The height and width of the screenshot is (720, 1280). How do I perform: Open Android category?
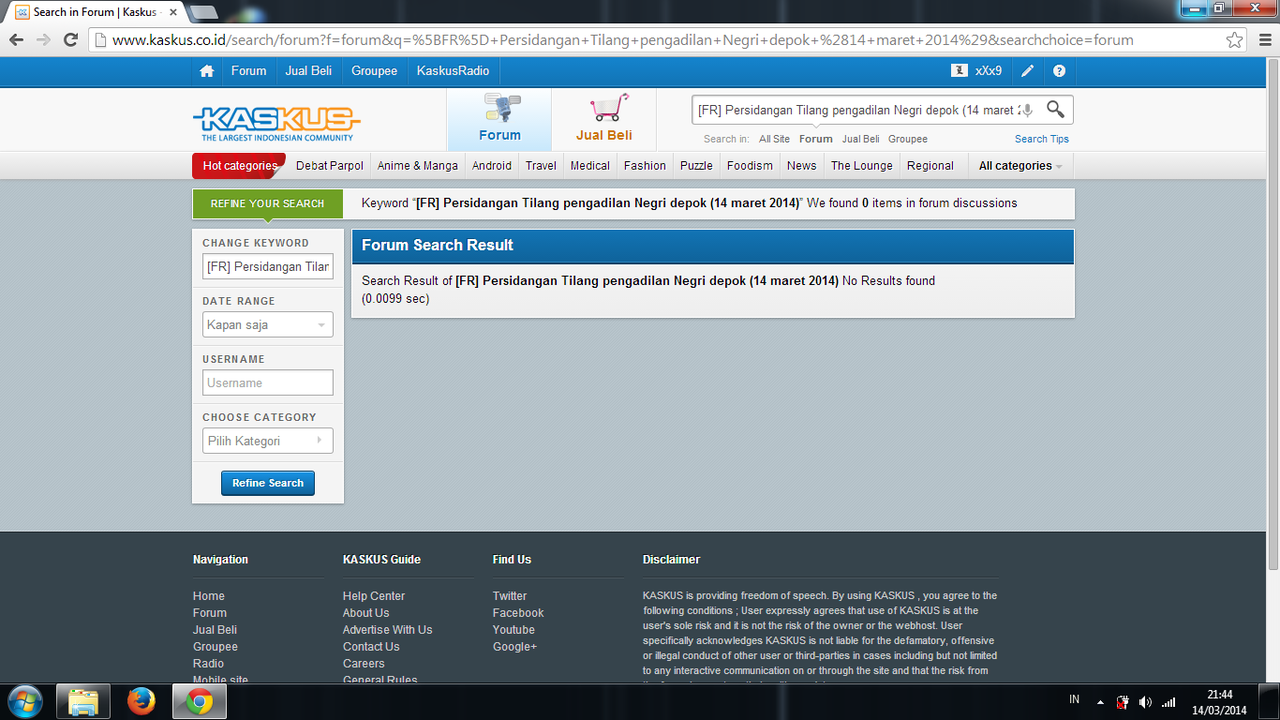(x=492, y=166)
